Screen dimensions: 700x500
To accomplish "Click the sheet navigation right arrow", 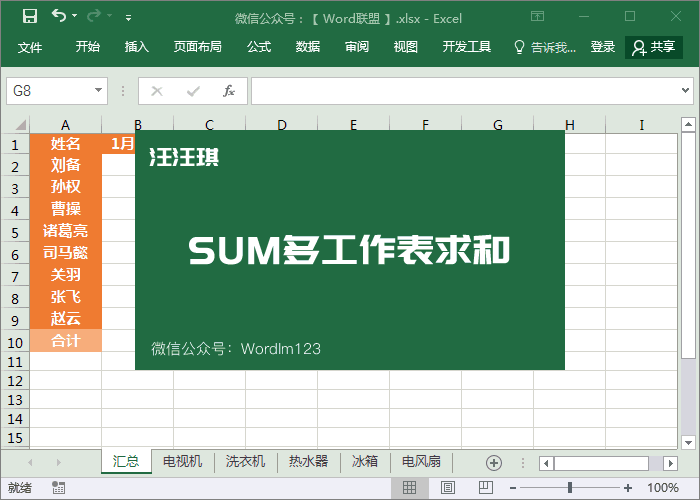I will coord(58,462).
